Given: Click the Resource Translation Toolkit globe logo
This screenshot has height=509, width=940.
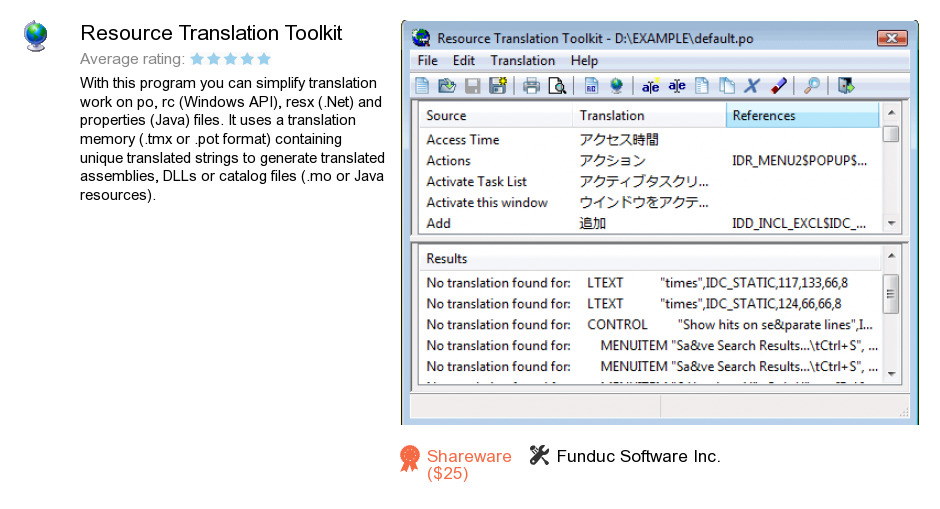Looking at the screenshot, I should (35, 36).
